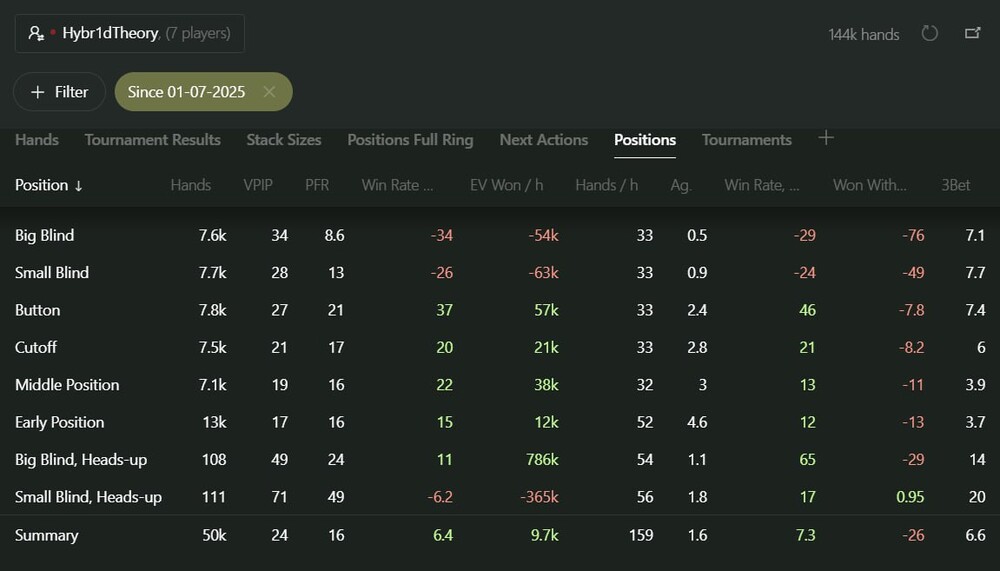Go to Positions Full Ring tab
This screenshot has height=571, width=1000.
pos(410,140)
